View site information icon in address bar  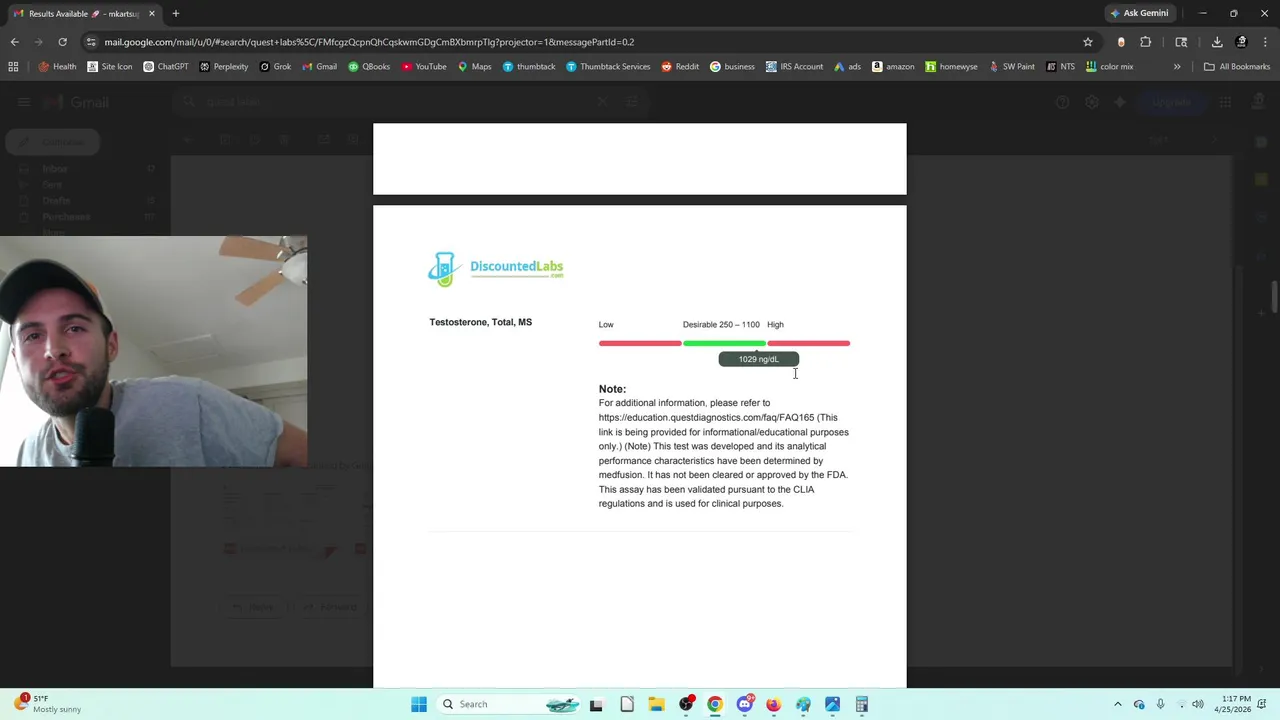pyautogui.click(x=92, y=42)
